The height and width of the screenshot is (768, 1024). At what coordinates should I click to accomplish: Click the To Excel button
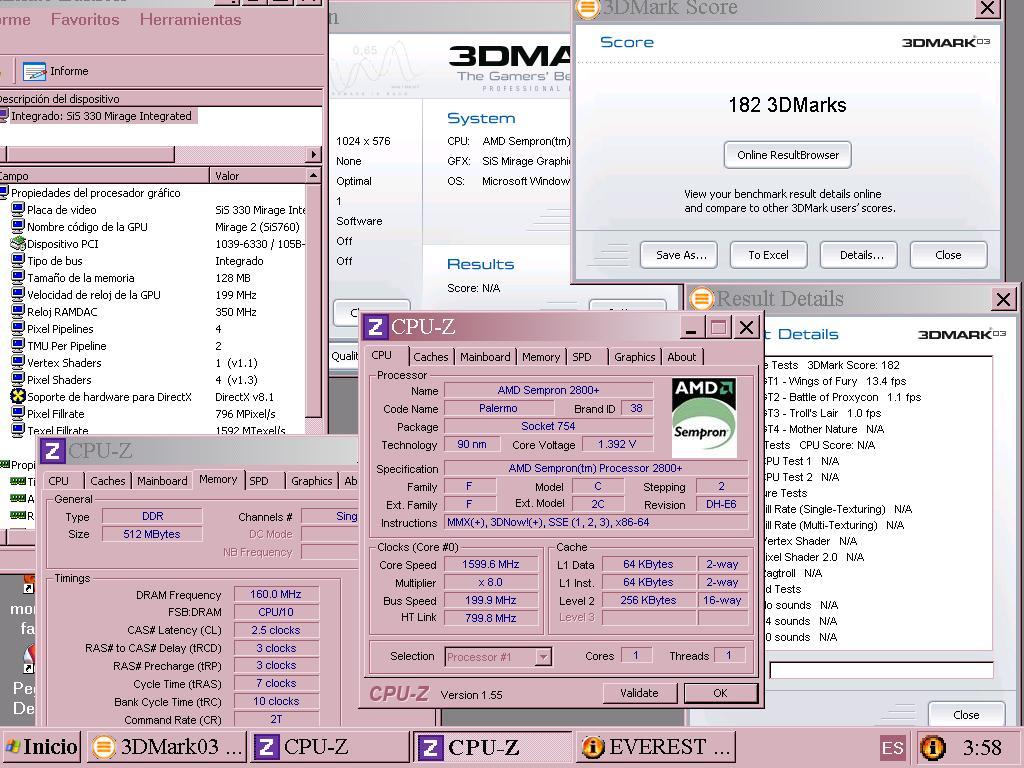pyautogui.click(x=769, y=255)
